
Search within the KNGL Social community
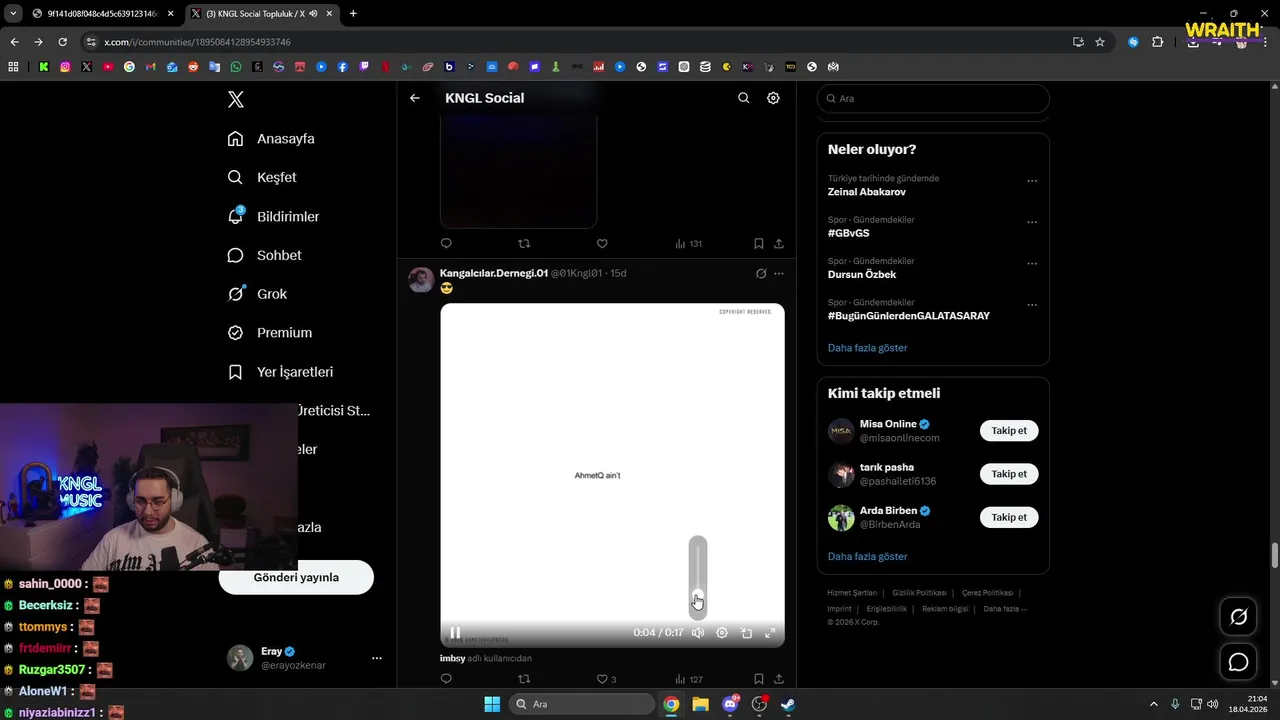point(743,98)
